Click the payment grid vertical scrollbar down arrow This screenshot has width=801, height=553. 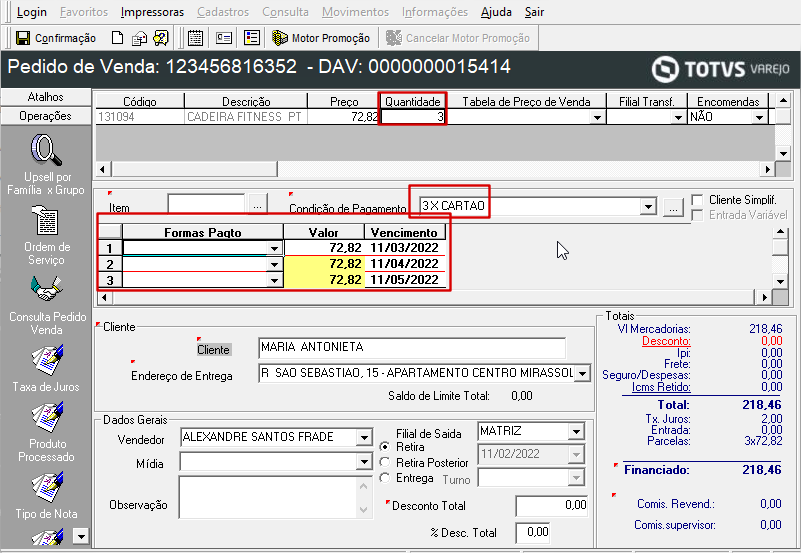780,281
